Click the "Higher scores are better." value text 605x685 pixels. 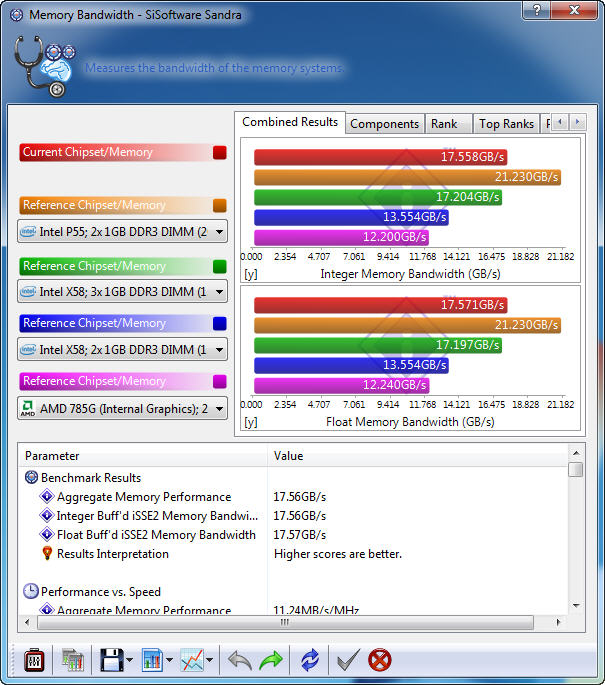click(338, 554)
